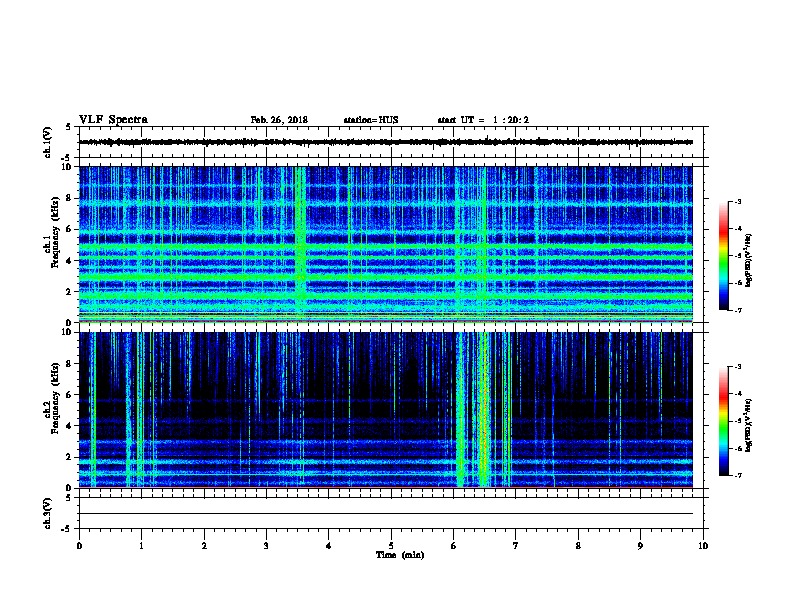Click the "5" tick on the time axis
792x612 pixels.
(x=391, y=546)
